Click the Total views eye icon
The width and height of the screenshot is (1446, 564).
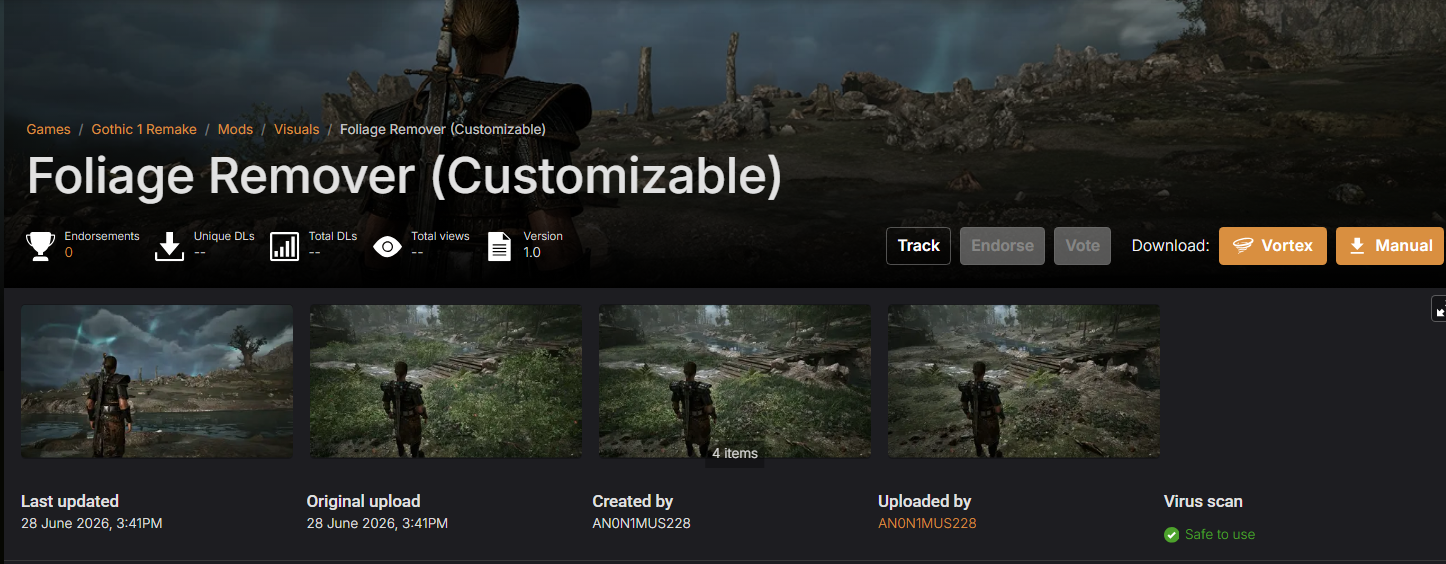387,246
